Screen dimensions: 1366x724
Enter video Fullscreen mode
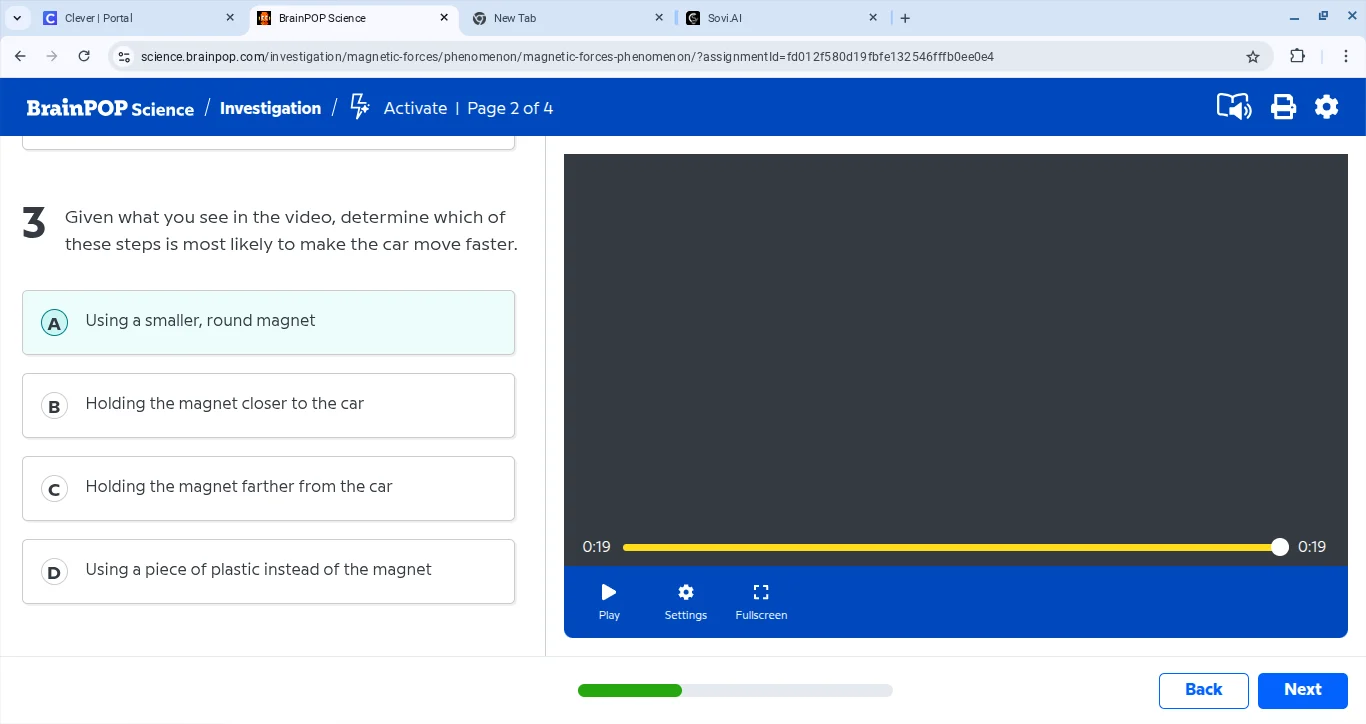click(x=761, y=601)
